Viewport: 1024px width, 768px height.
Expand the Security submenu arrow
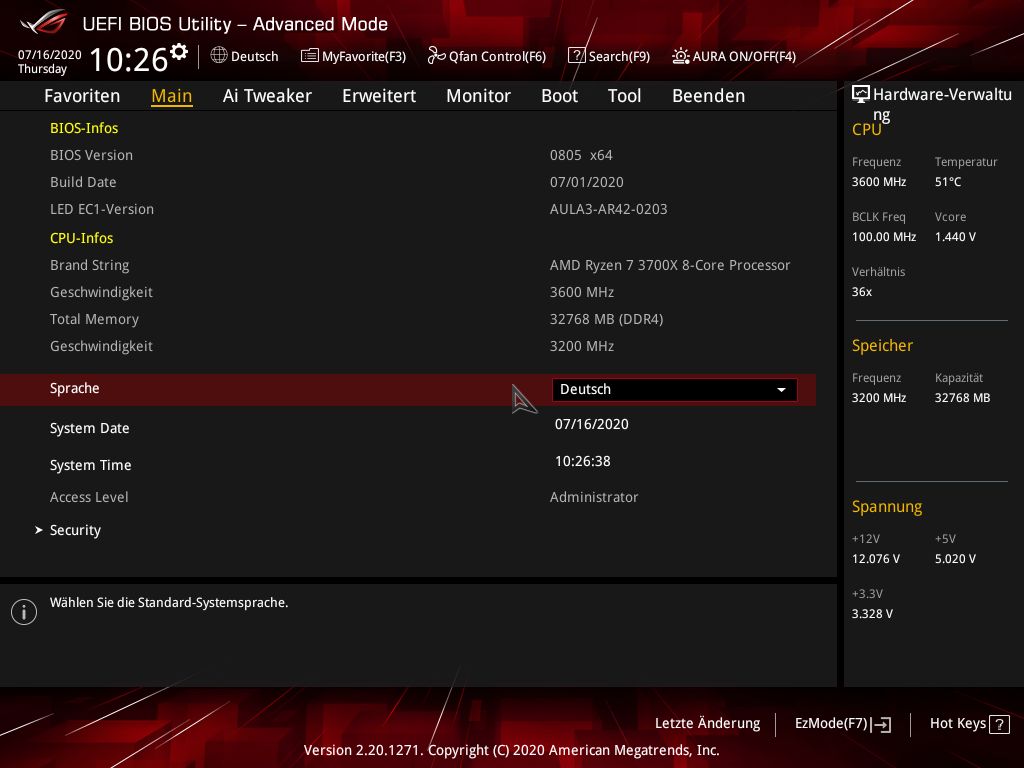point(39,530)
